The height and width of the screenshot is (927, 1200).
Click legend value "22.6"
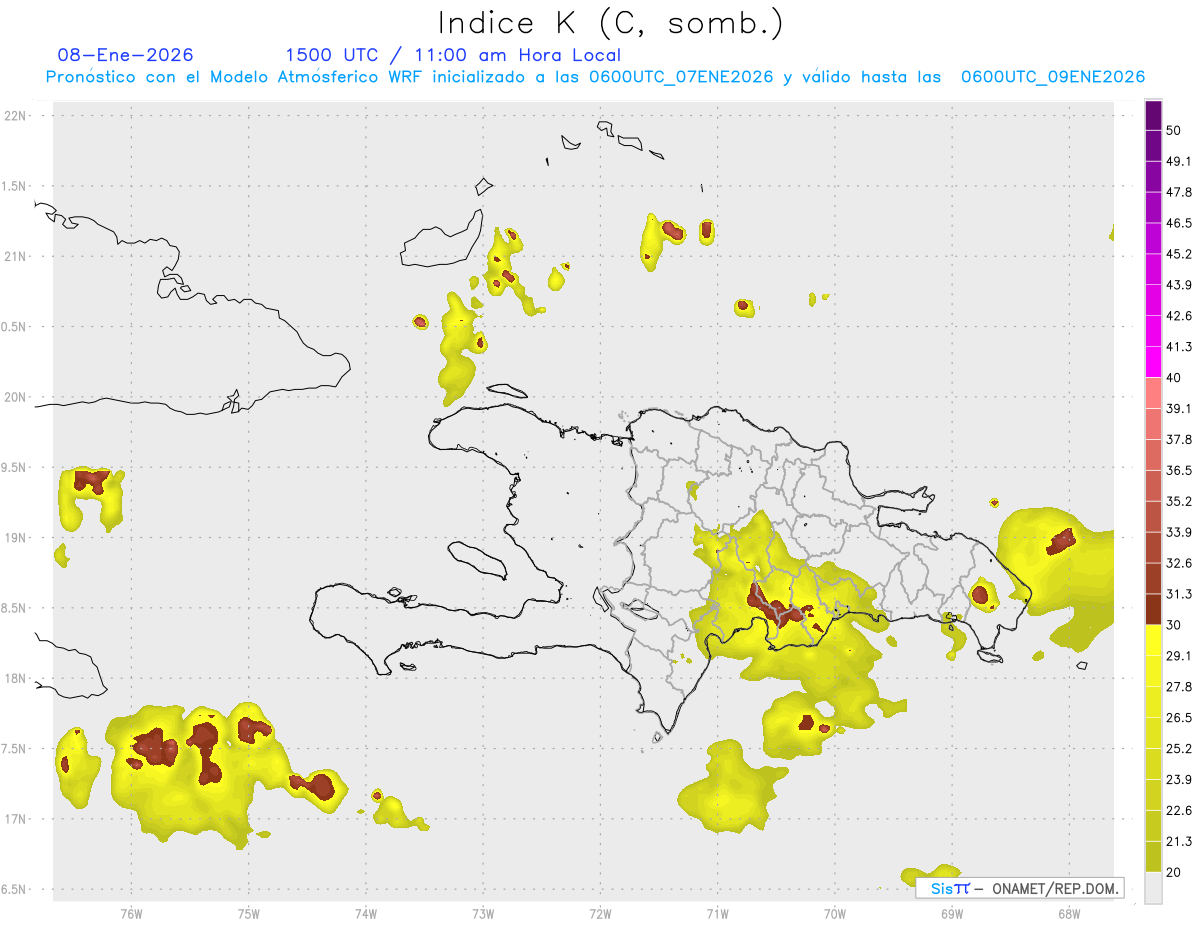[1179, 812]
